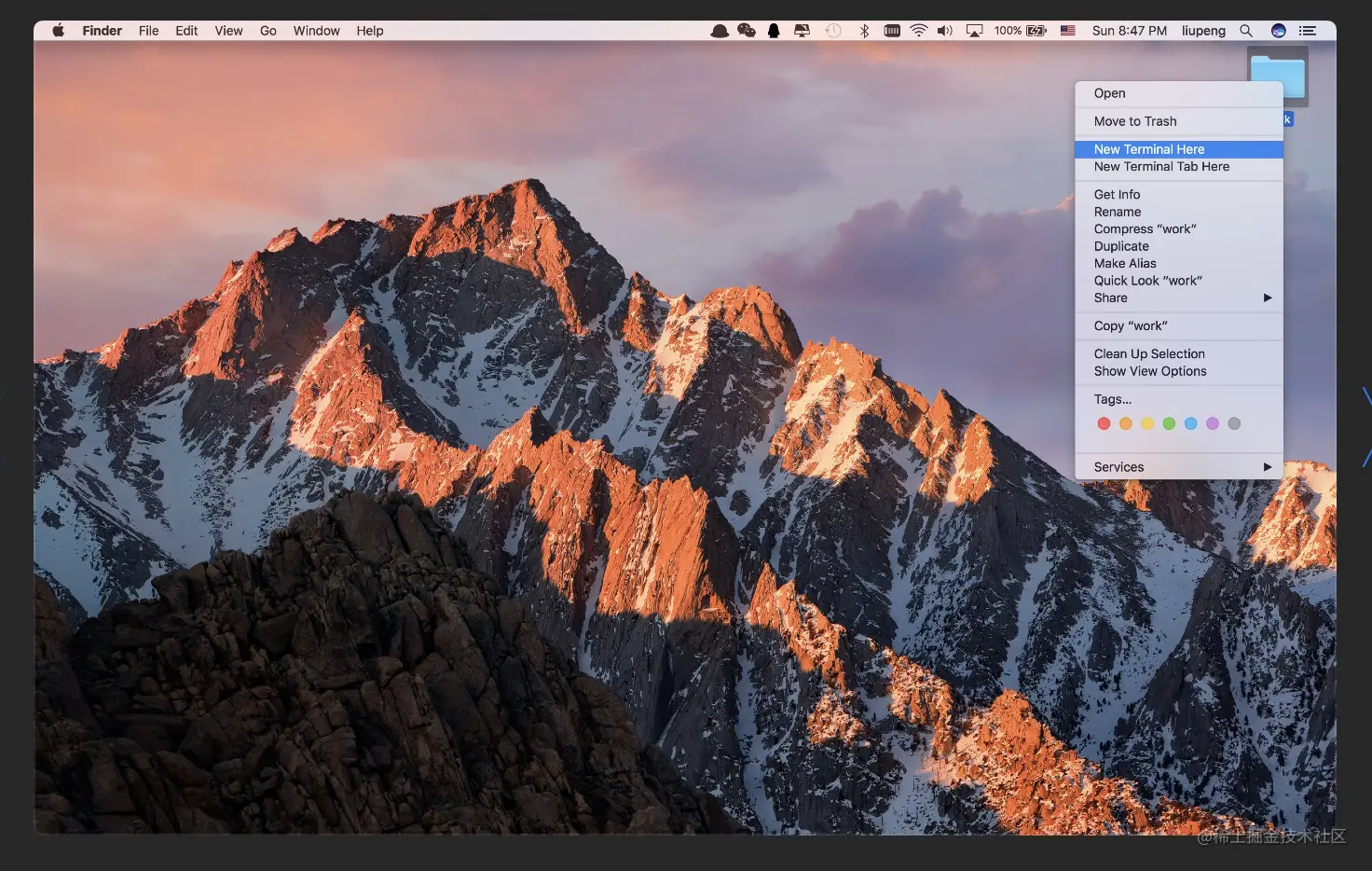Image resolution: width=1372 pixels, height=871 pixels.
Task: Choose Quick Look "work"
Action: [x=1179, y=281]
